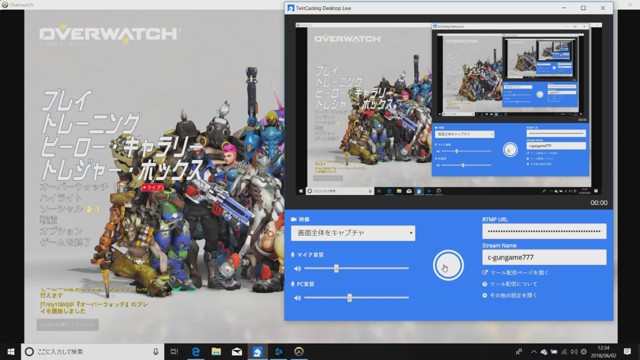Open the Mail app taskbar icon
This screenshot has height=360, width=640.
point(237,351)
